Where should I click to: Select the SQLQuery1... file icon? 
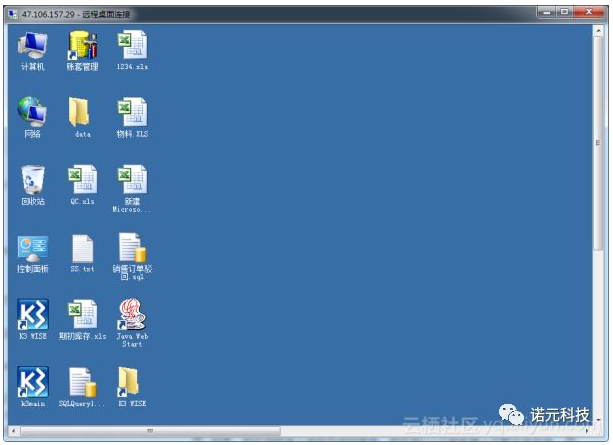pyautogui.click(x=82, y=387)
